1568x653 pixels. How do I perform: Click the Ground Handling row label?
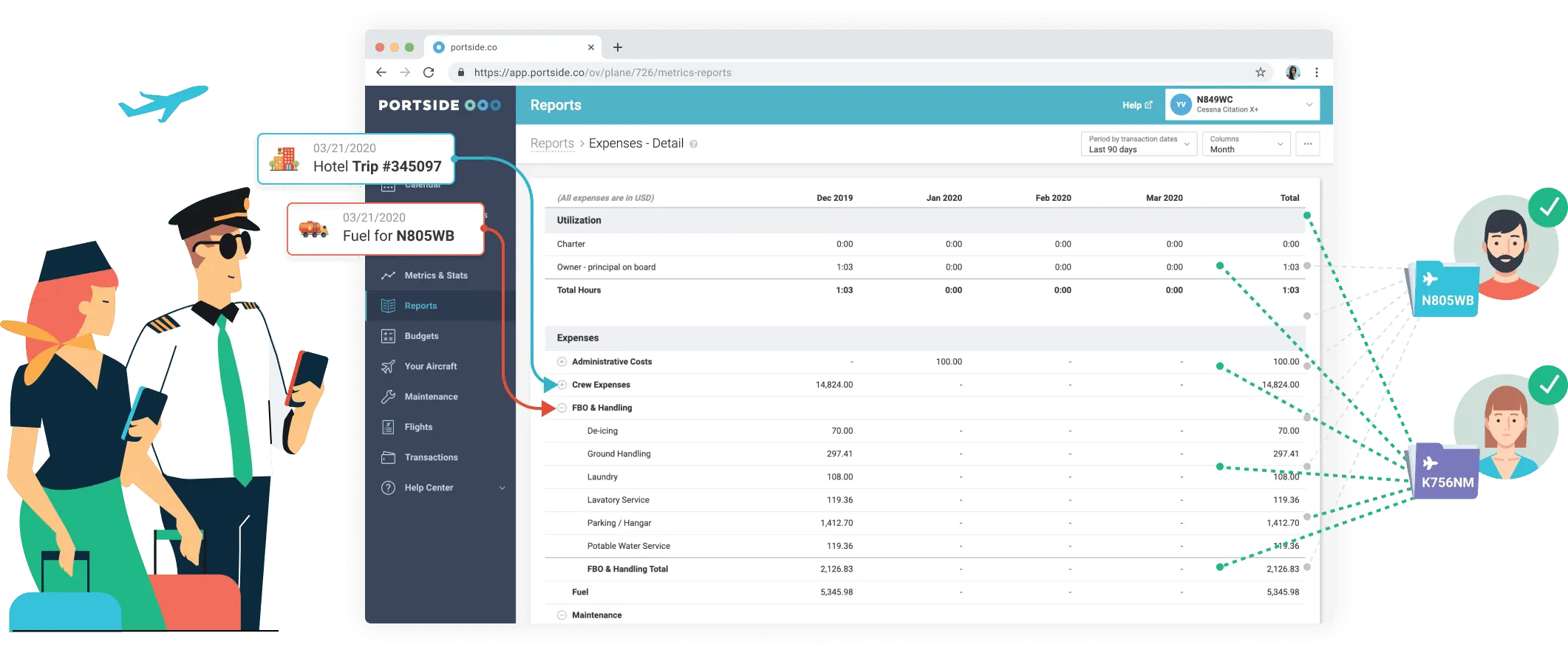(x=618, y=454)
